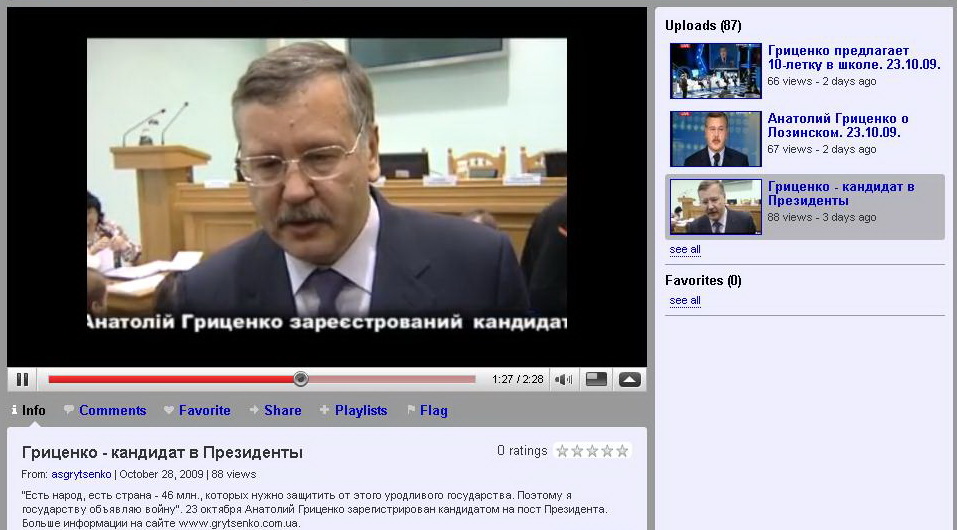Click the video progress scrubber handle
This screenshot has height=530, width=957.
300,379
